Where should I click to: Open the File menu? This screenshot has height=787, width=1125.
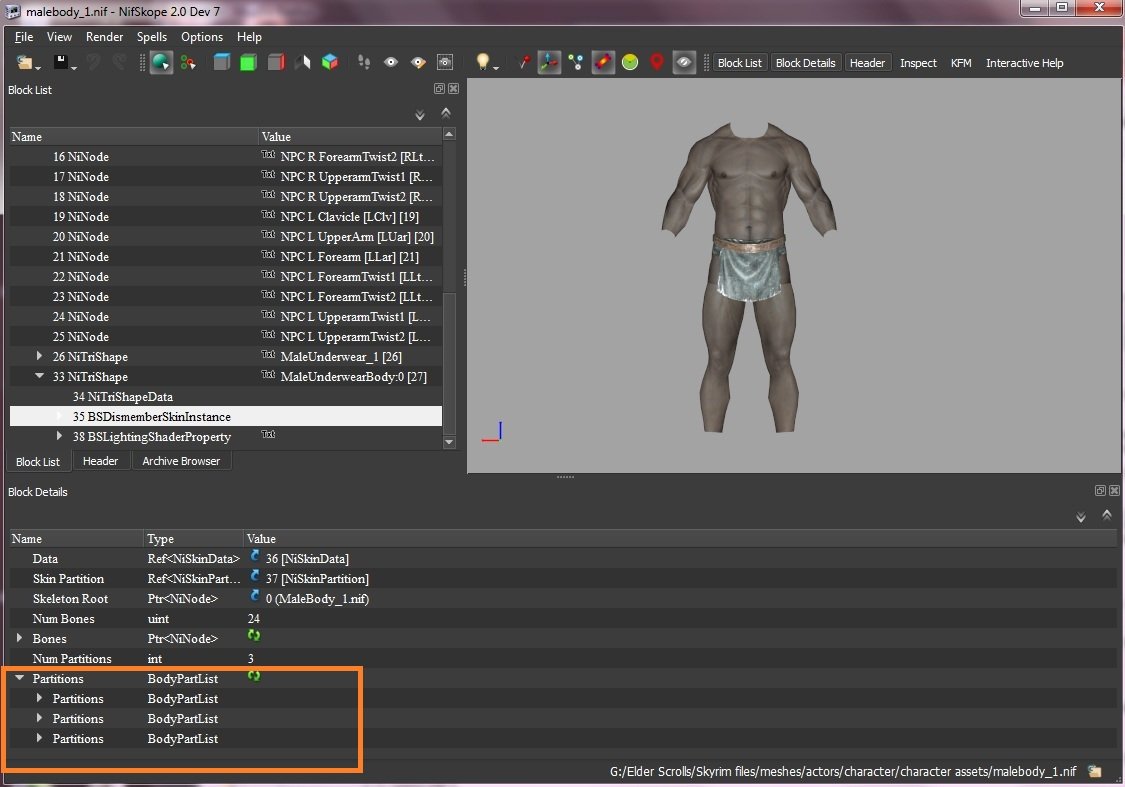coord(24,37)
